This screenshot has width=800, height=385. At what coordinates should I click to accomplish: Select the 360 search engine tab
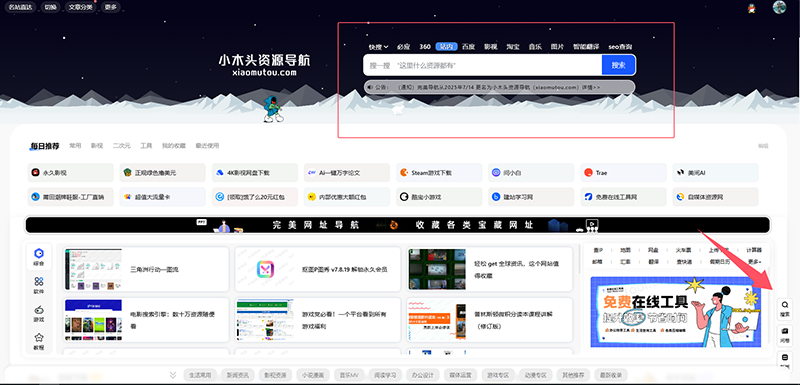(425, 47)
